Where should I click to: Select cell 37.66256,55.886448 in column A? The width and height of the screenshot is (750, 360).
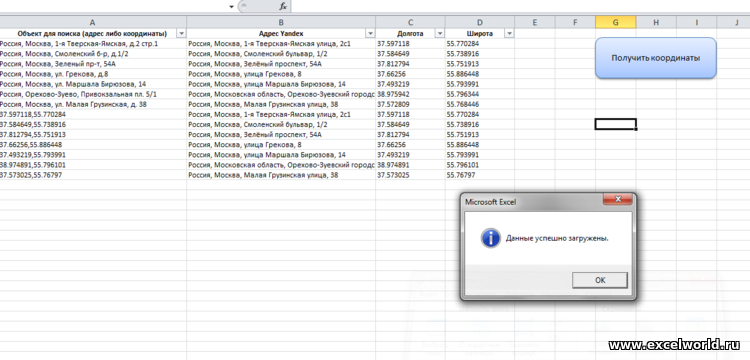click(x=93, y=144)
